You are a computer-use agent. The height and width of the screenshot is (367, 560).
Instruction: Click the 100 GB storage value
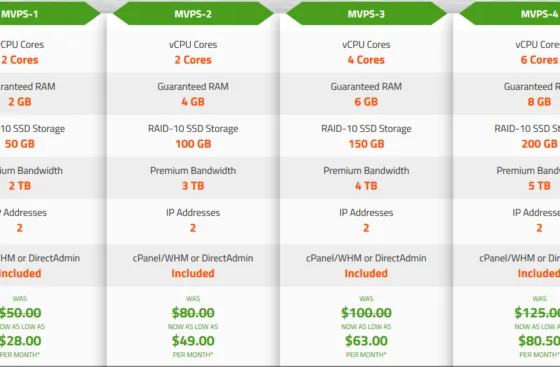click(x=193, y=144)
